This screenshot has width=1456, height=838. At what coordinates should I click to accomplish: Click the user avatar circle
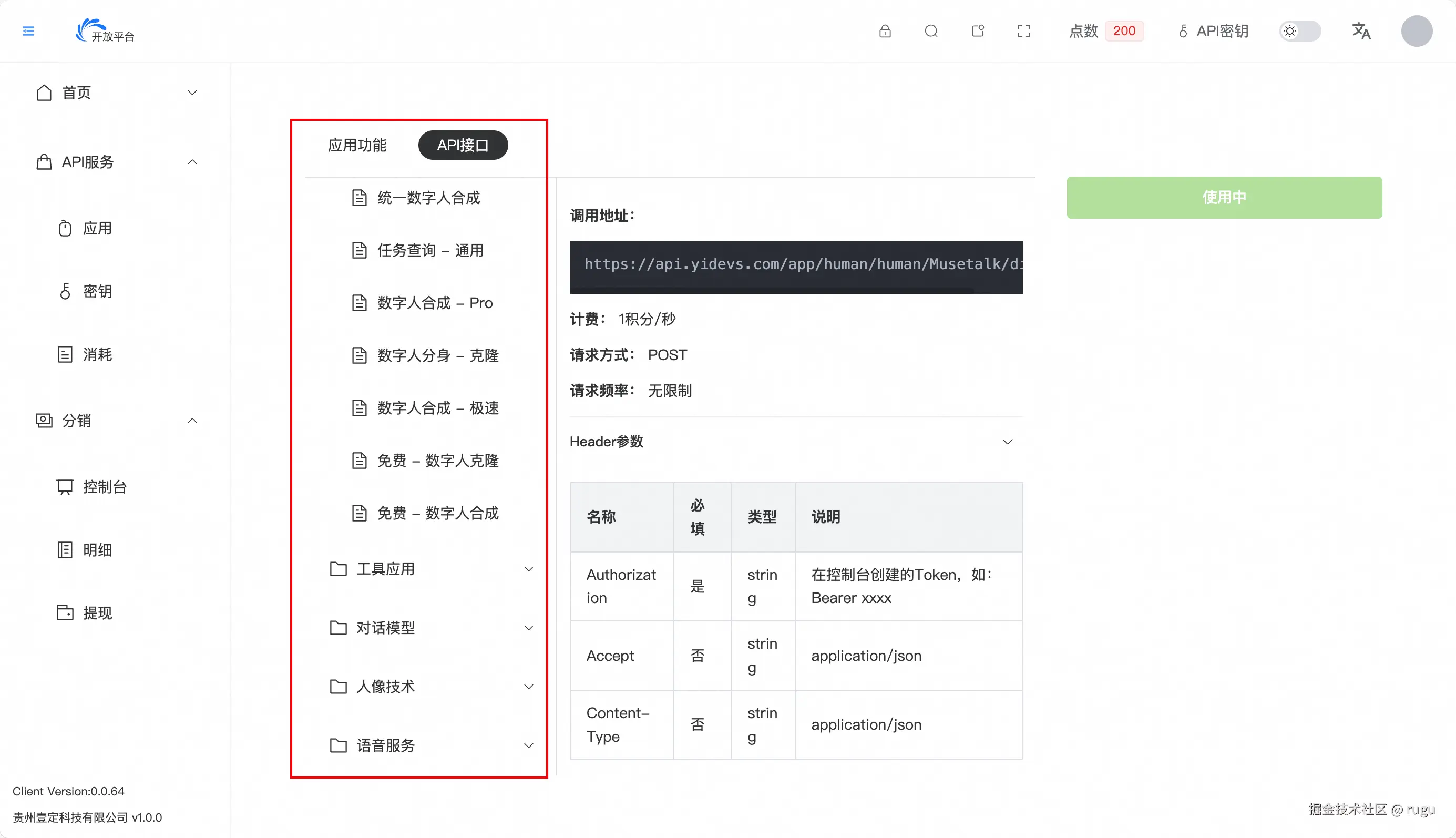[1416, 31]
